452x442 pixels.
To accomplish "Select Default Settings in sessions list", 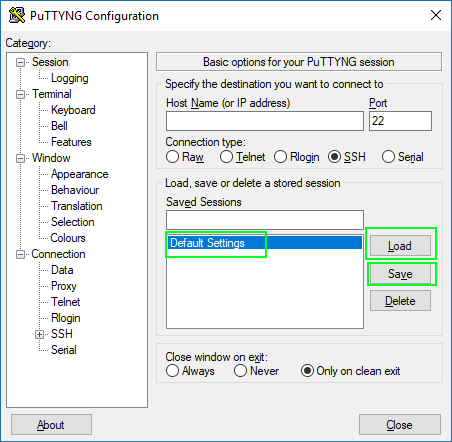I will click(x=265, y=243).
